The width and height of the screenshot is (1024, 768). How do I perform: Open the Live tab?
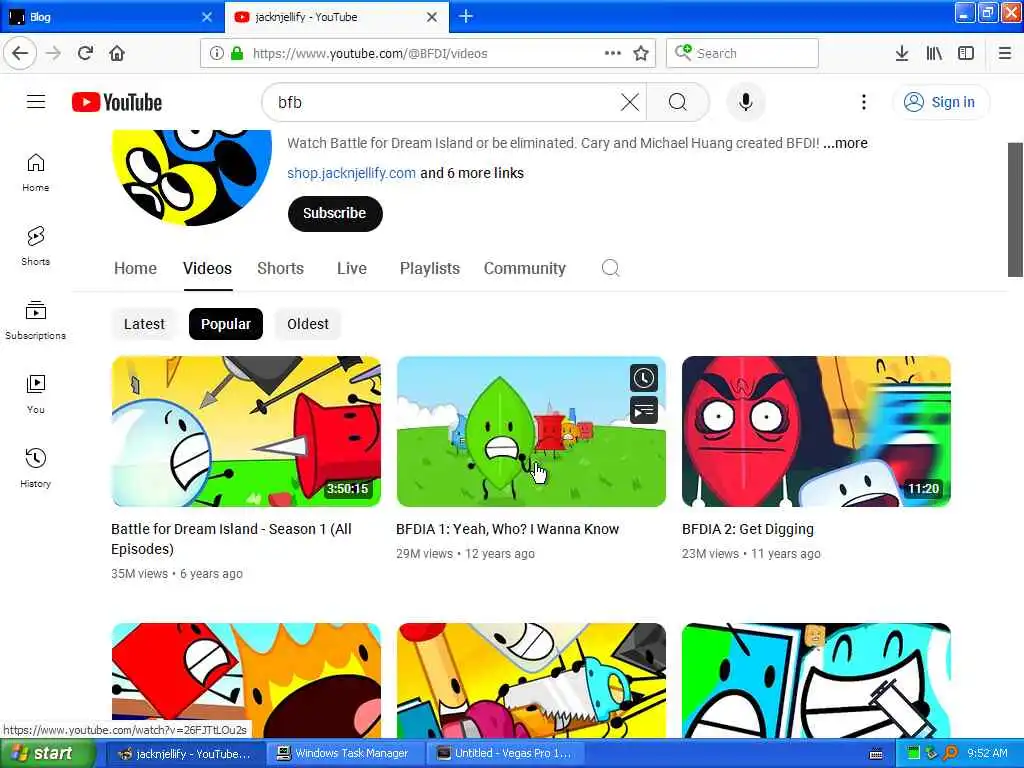pos(352,268)
